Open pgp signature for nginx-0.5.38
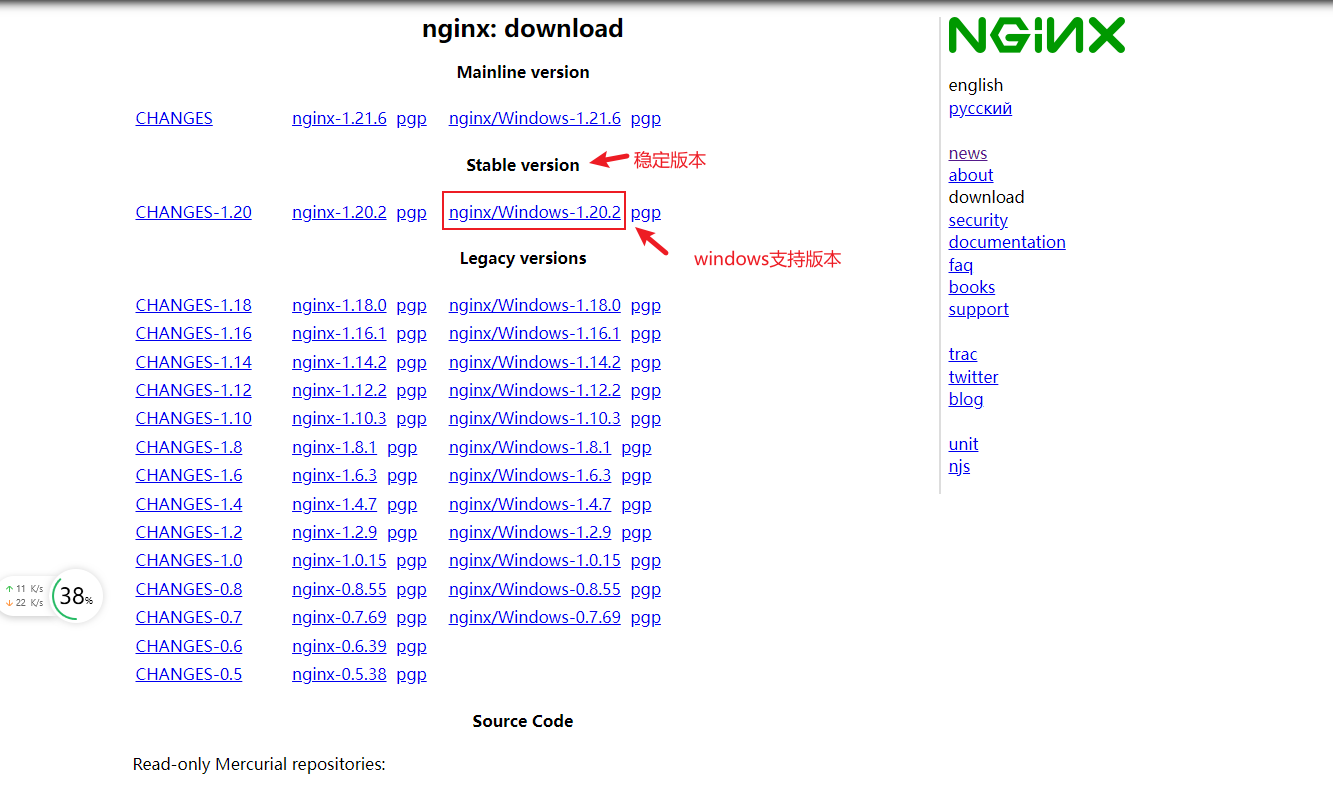The image size is (1333, 786). 412,675
